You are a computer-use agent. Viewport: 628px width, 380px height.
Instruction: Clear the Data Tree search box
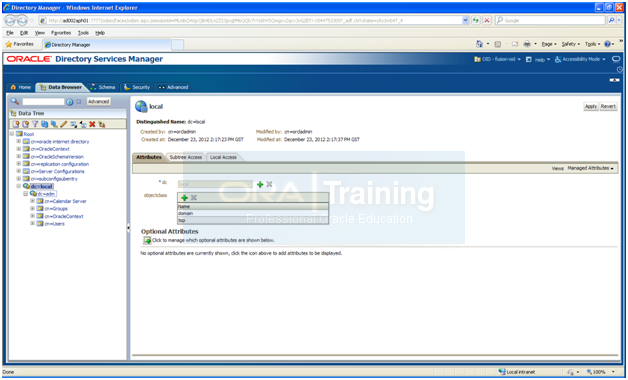(78, 102)
